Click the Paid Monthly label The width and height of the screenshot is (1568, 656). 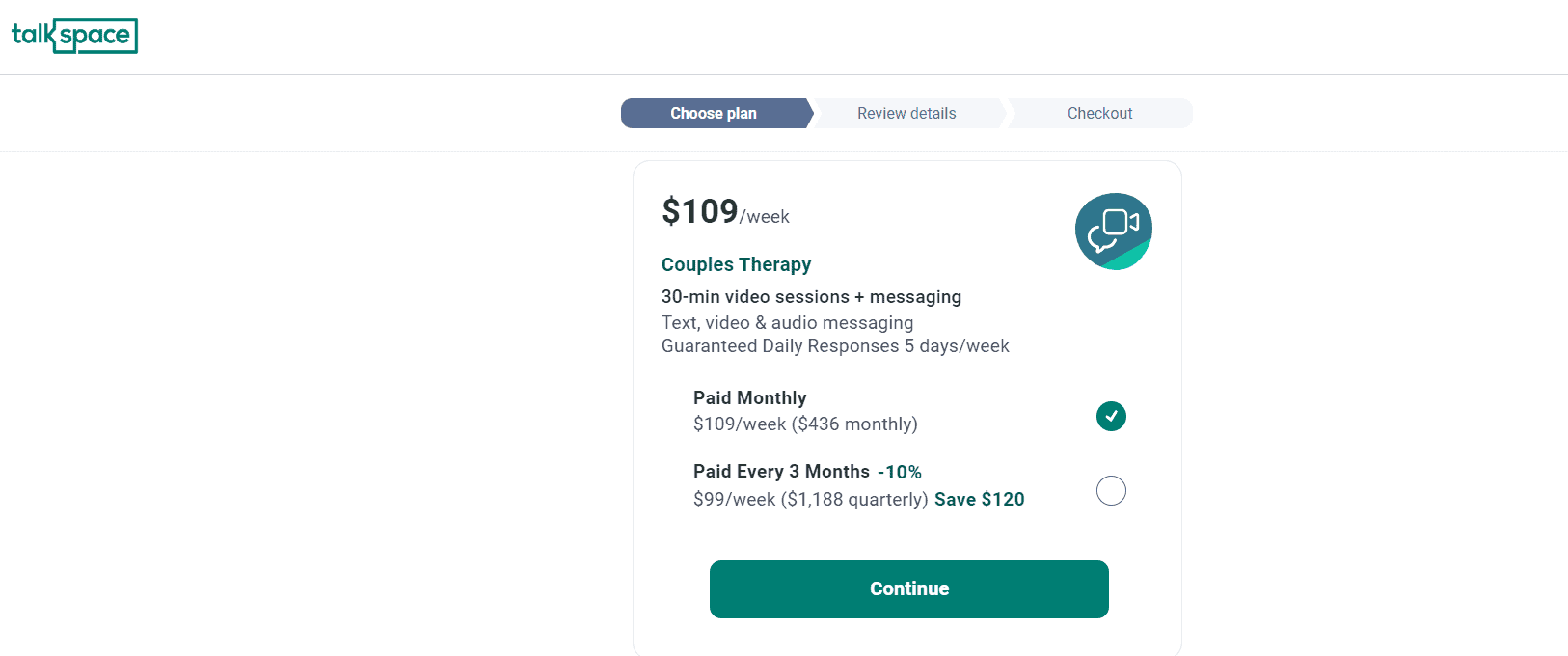[x=749, y=397]
